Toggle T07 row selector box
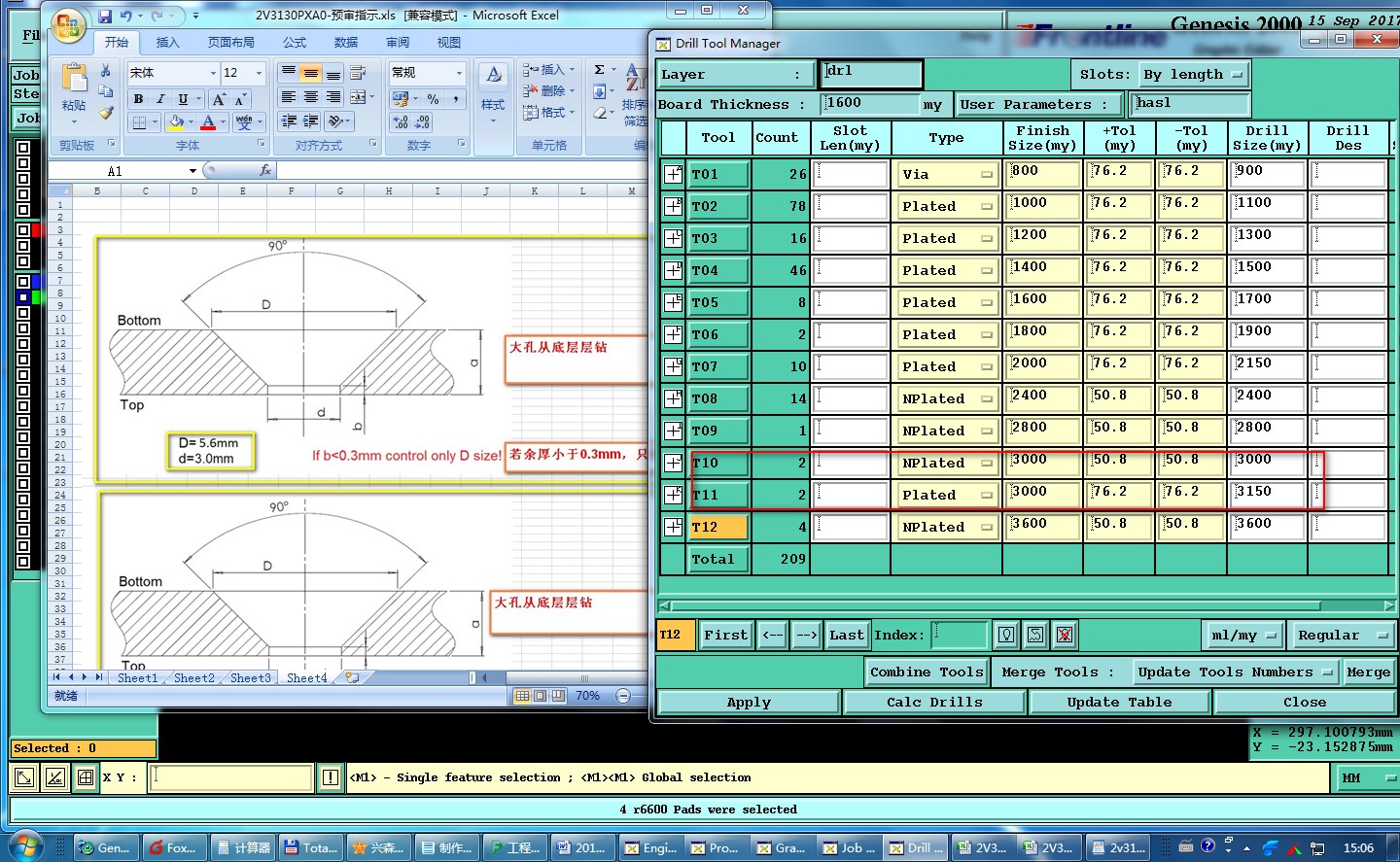Screen dimensions: 1400x862 673,366
